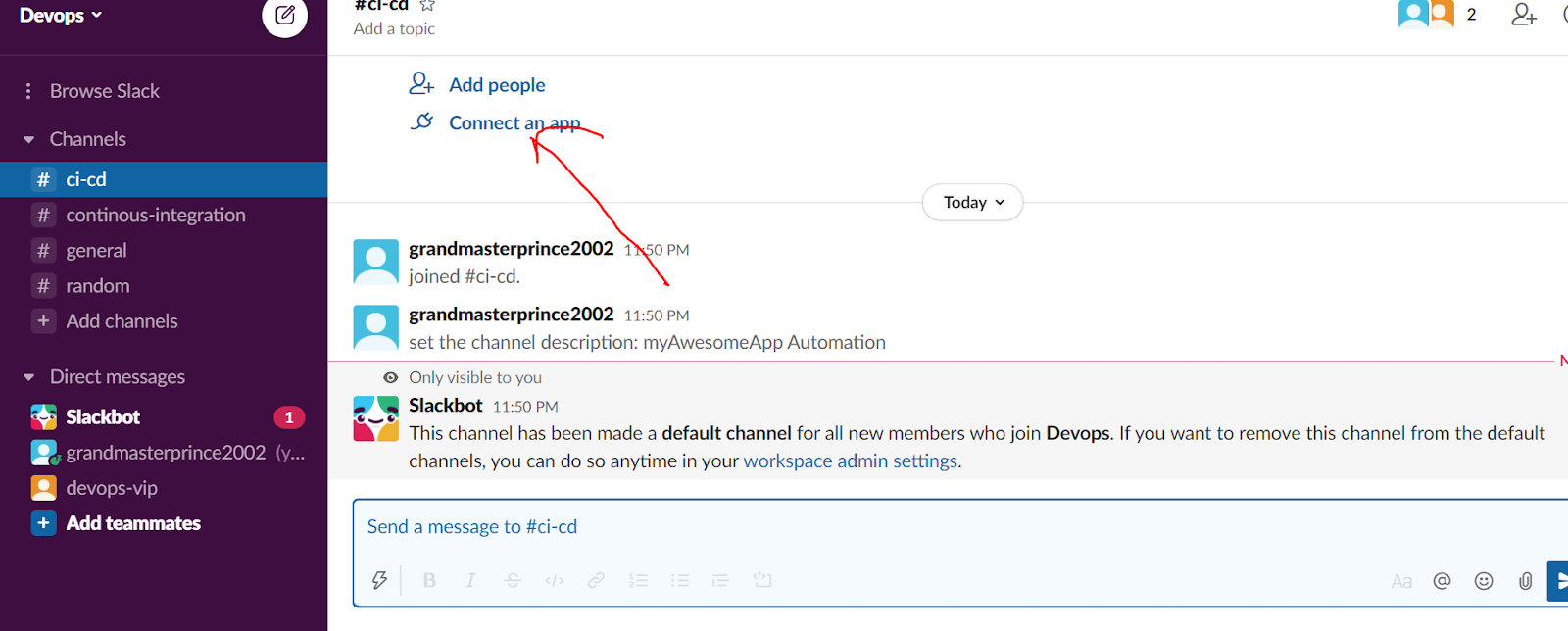
Task: Click Add a topic text
Action: pyautogui.click(x=394, y=29)
